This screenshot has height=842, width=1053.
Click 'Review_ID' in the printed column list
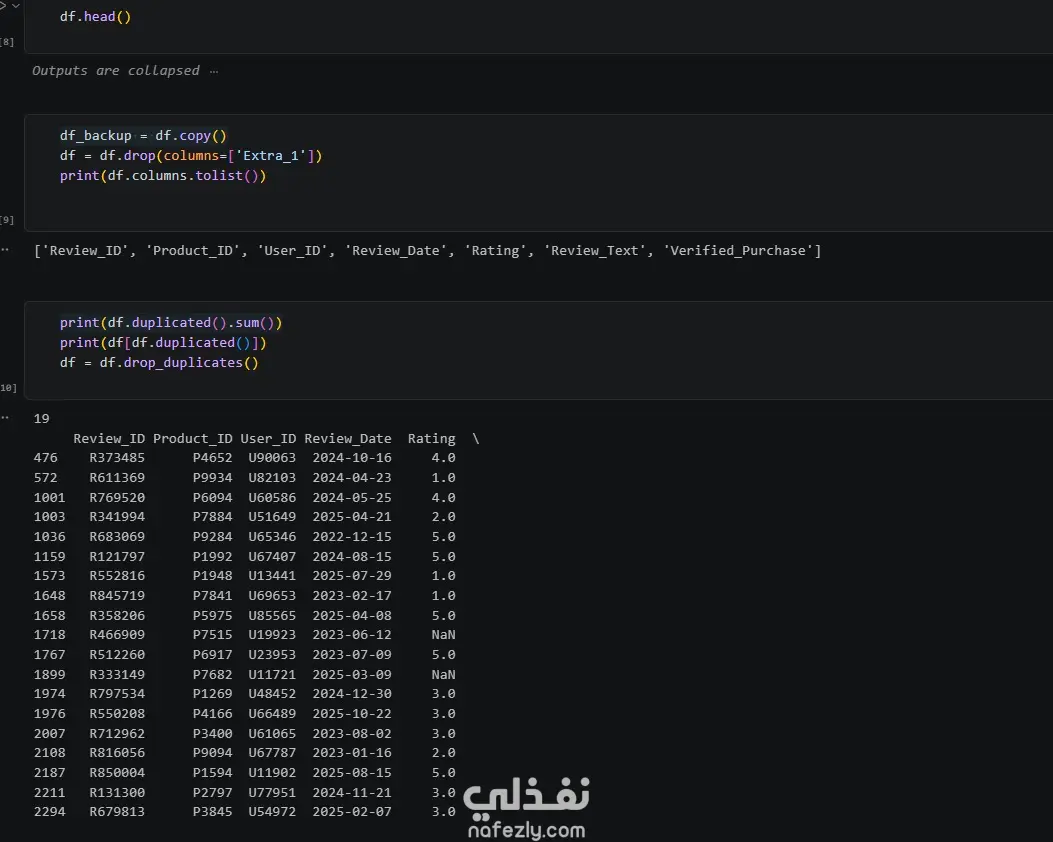tap(85, 250)
